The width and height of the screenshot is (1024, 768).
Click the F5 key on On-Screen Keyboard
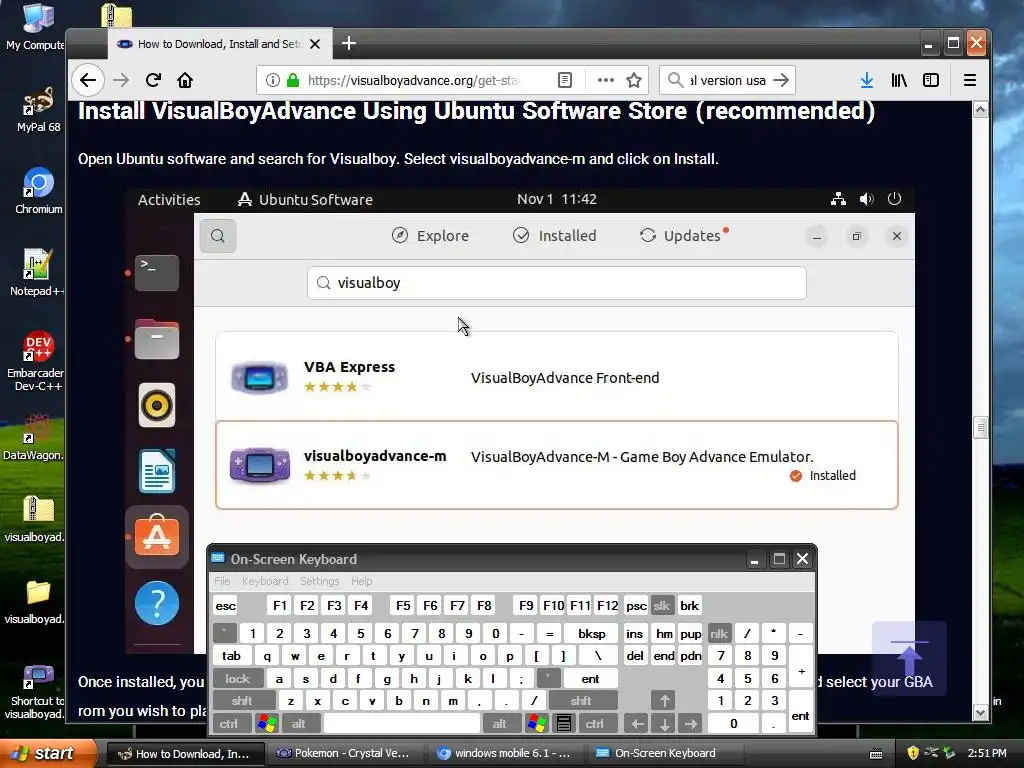tap(403, 605)
